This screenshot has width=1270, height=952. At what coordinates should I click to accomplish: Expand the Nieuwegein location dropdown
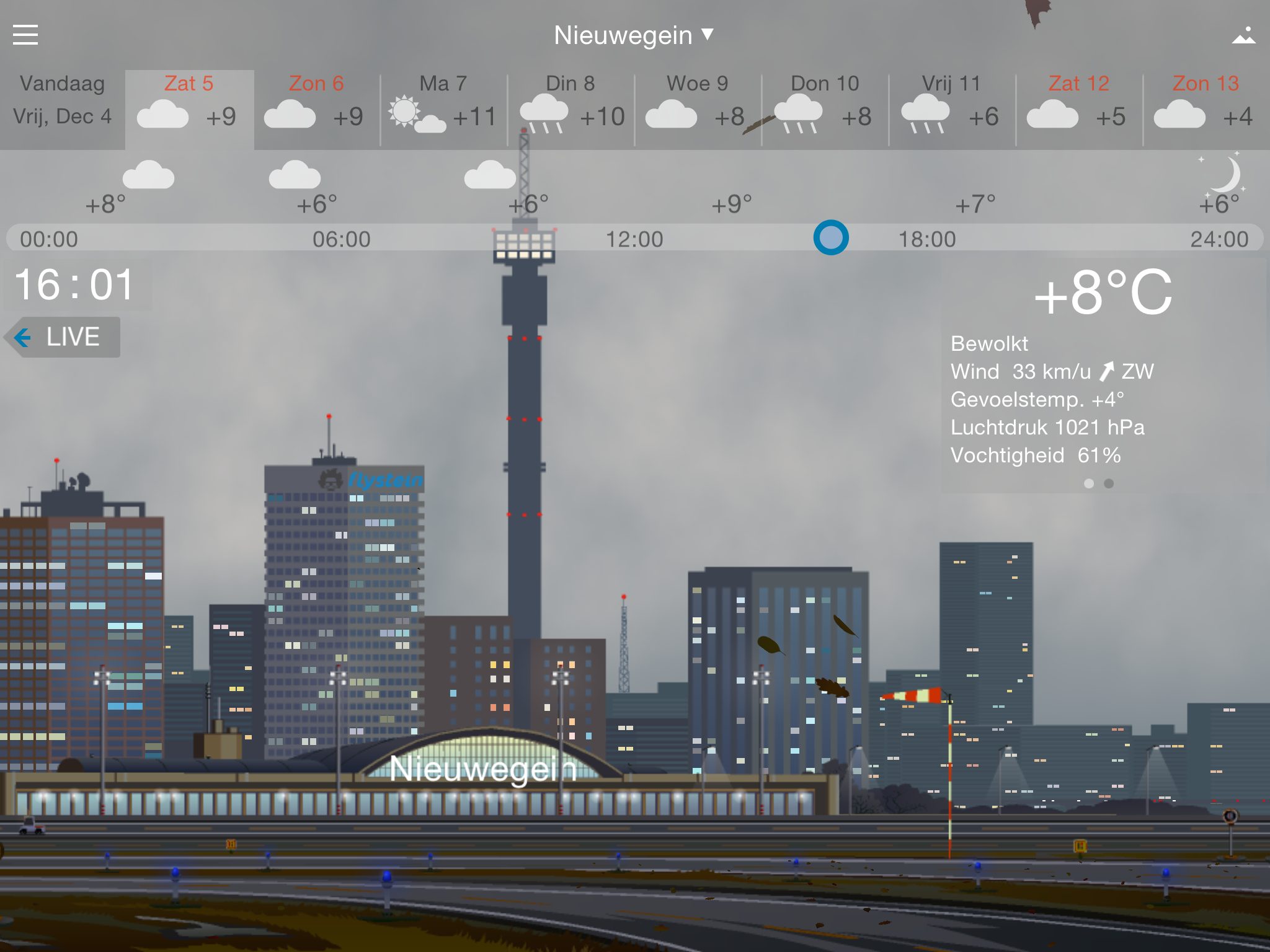[623, 35]
